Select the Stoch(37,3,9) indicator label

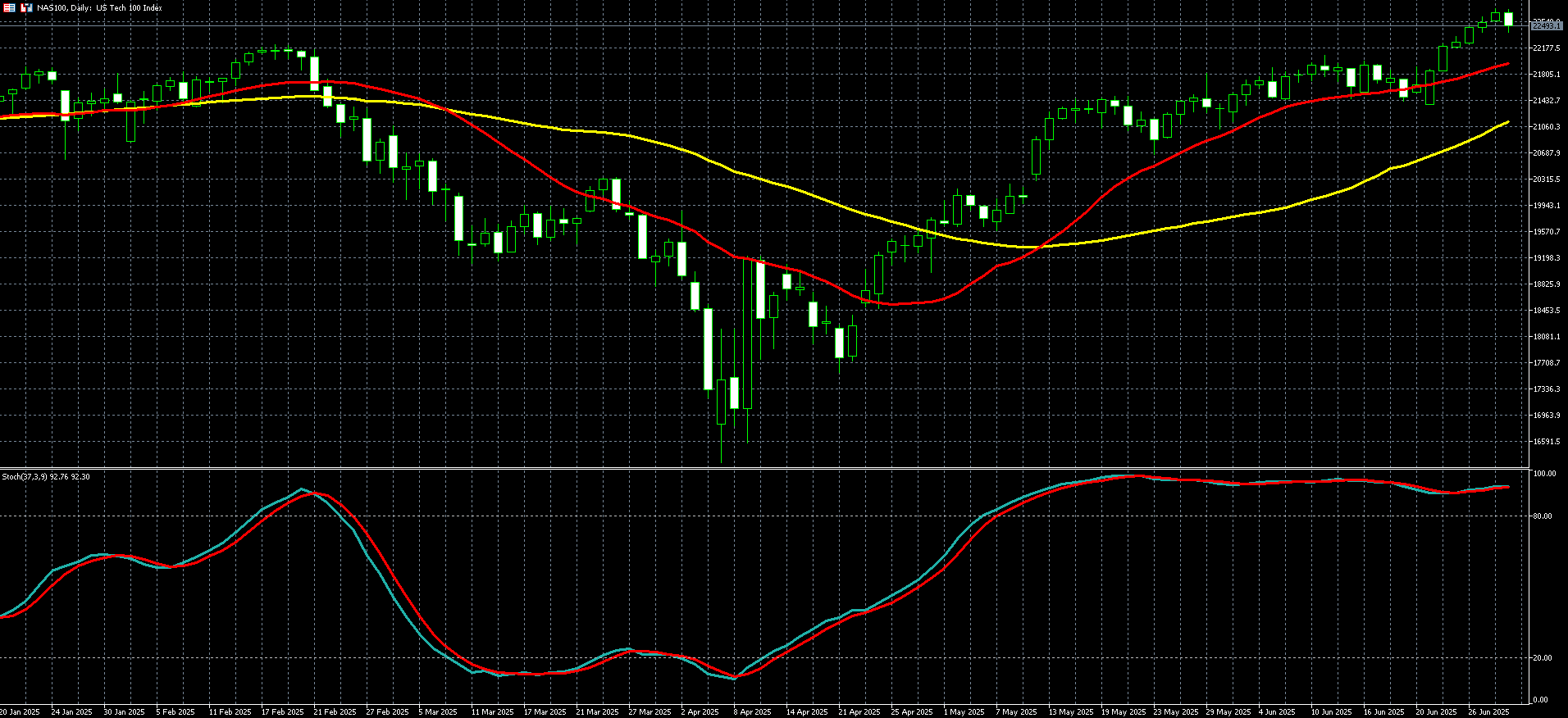coord(46,476)
